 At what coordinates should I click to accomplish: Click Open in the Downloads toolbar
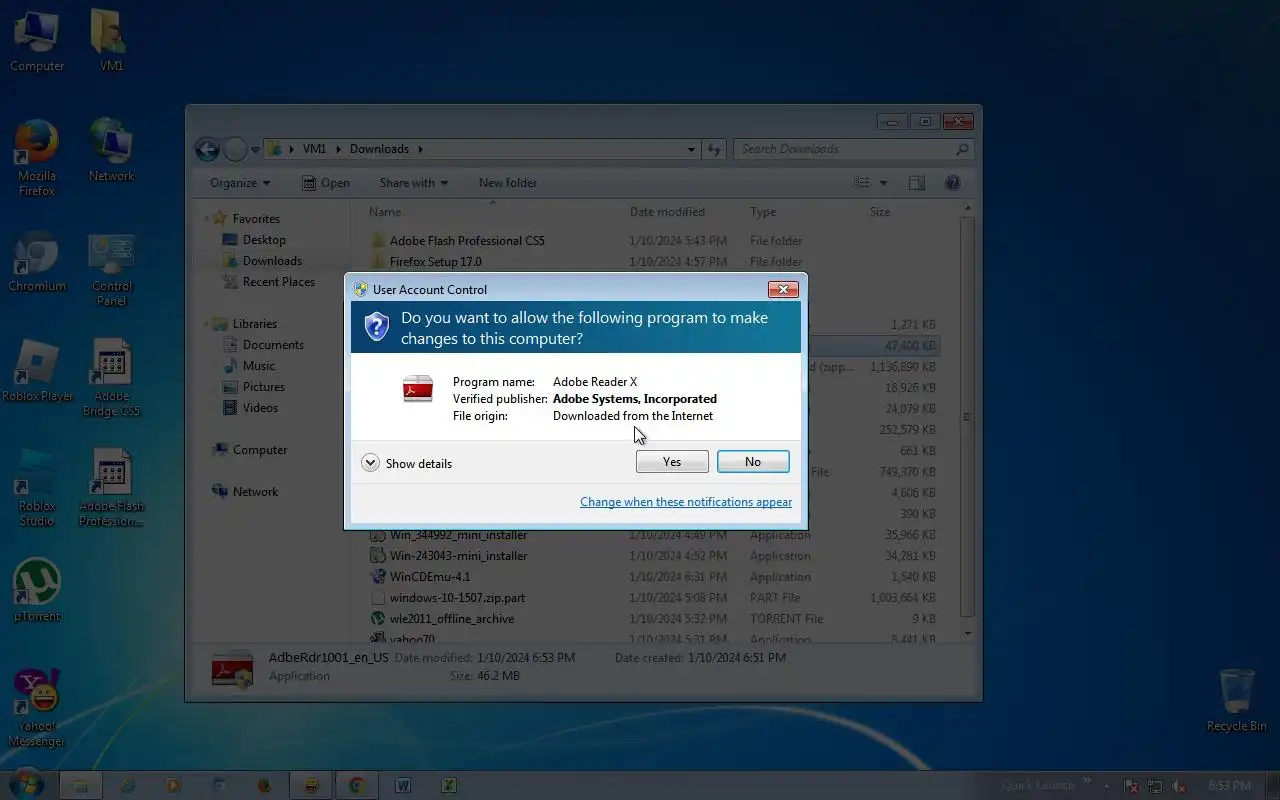(326, 183)
